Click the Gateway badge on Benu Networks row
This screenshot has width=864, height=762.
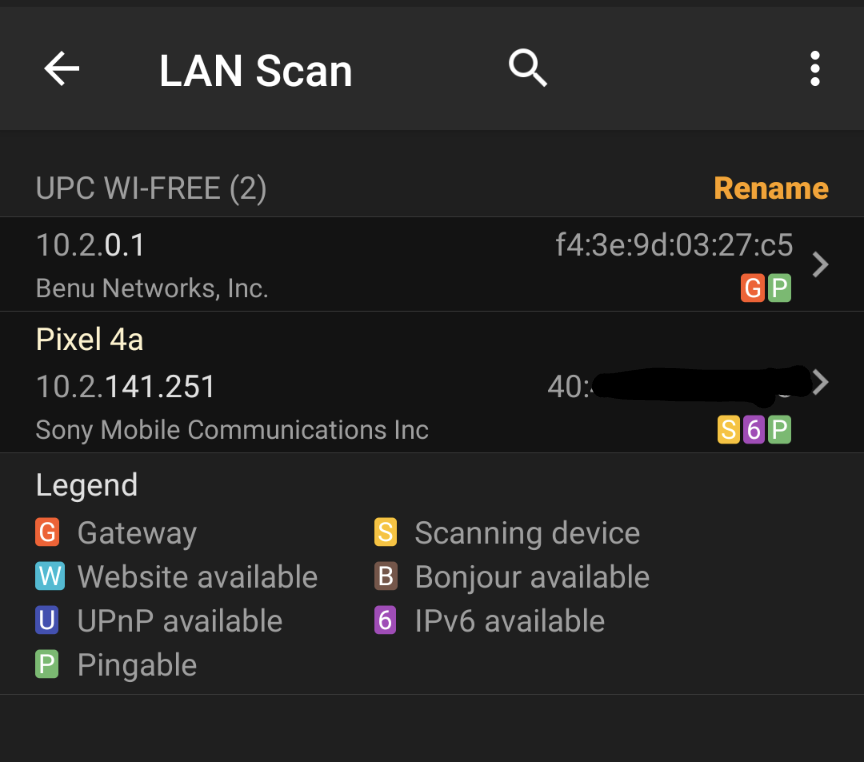click(x=753, y=288)
